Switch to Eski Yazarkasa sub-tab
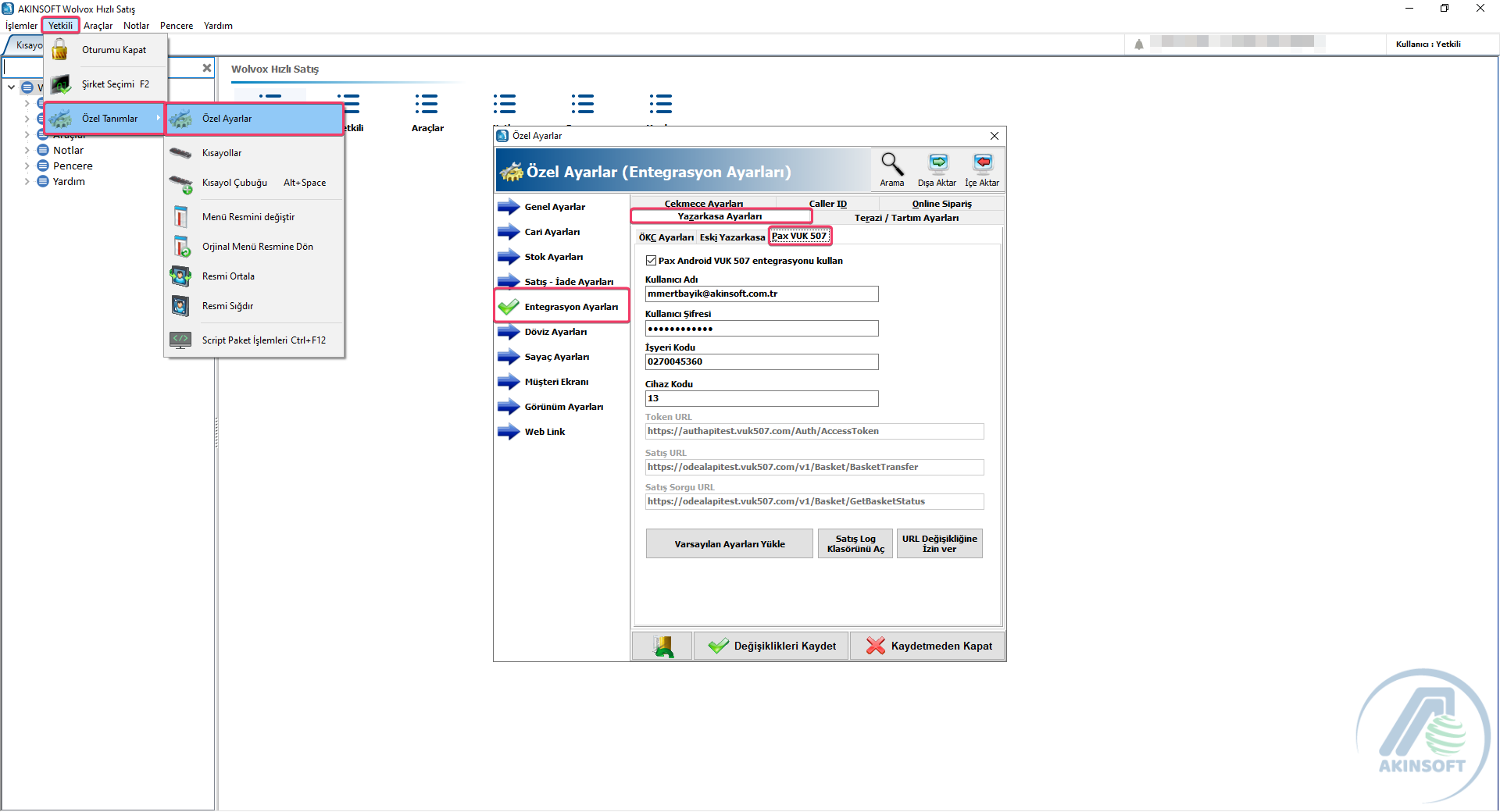Viewport: 1500px width, 812px height. tap(732, 237)
